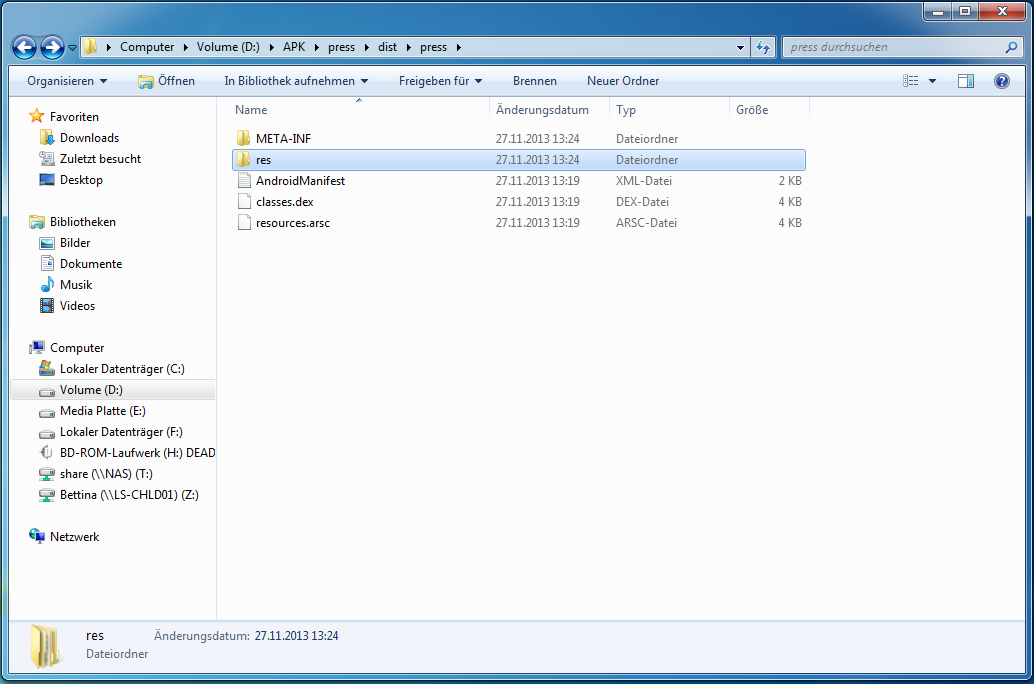
Task: Select the classes.dex file
Action: (x=284, y=202)
